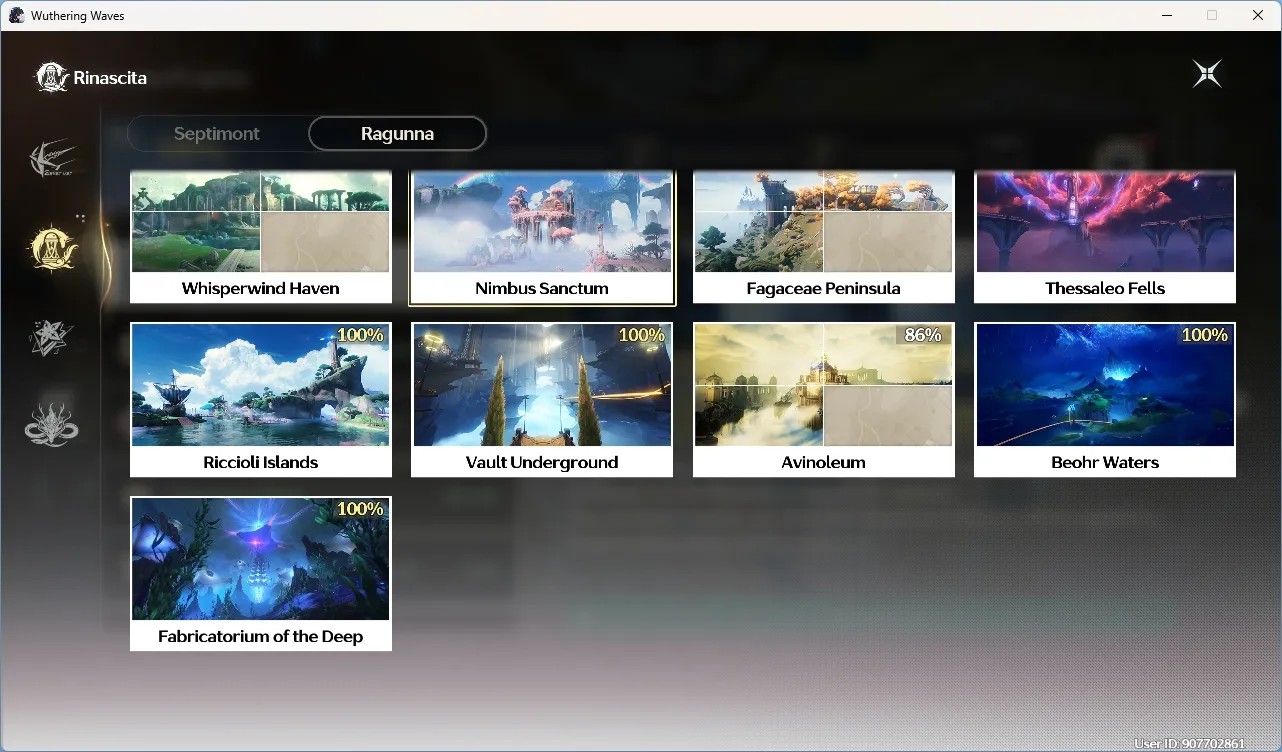Open the Avinoleum area at 86%
Screen dimensions: 1282x752
824,399
